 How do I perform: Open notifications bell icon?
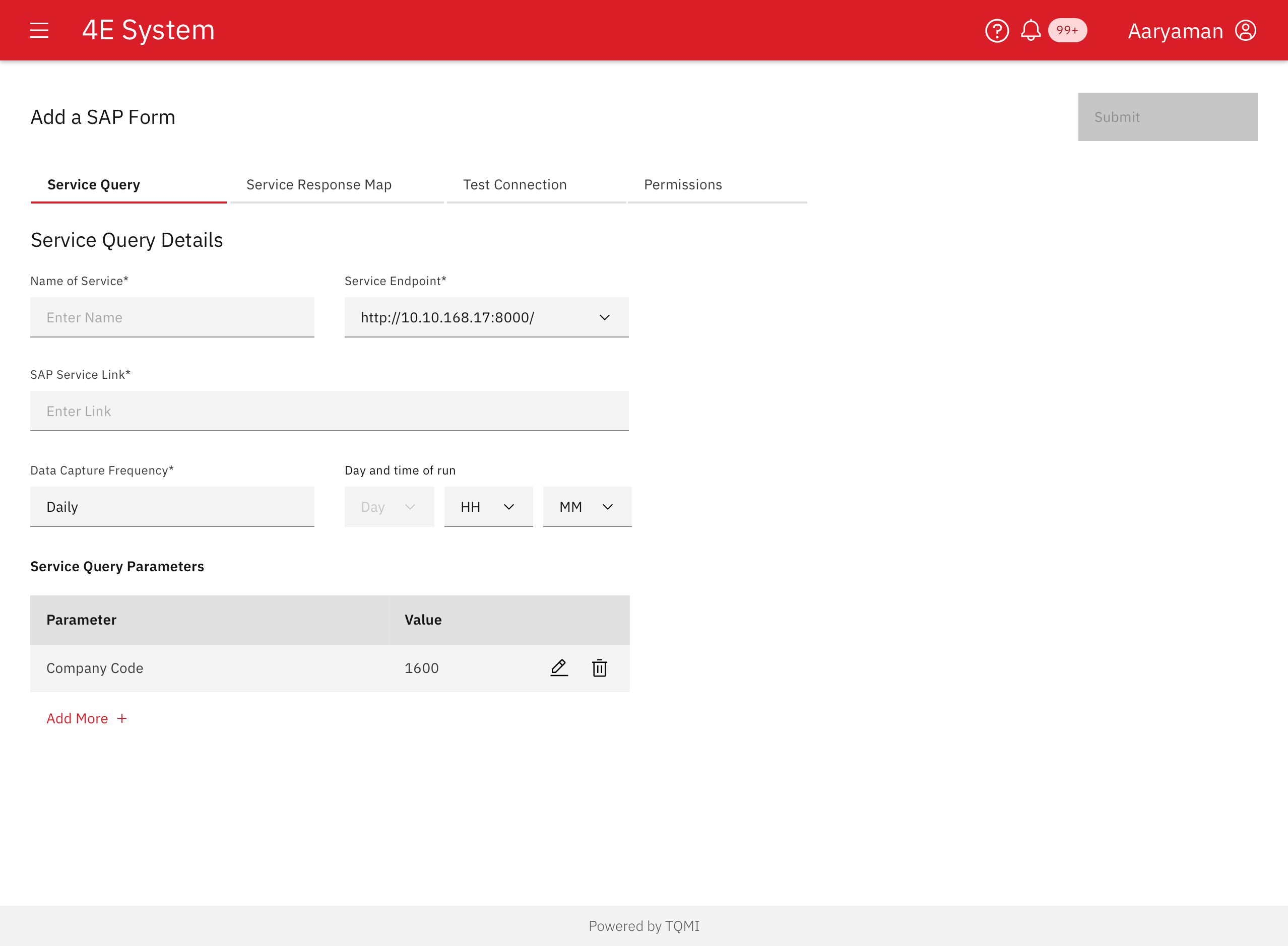click(x=1031, y=30)
